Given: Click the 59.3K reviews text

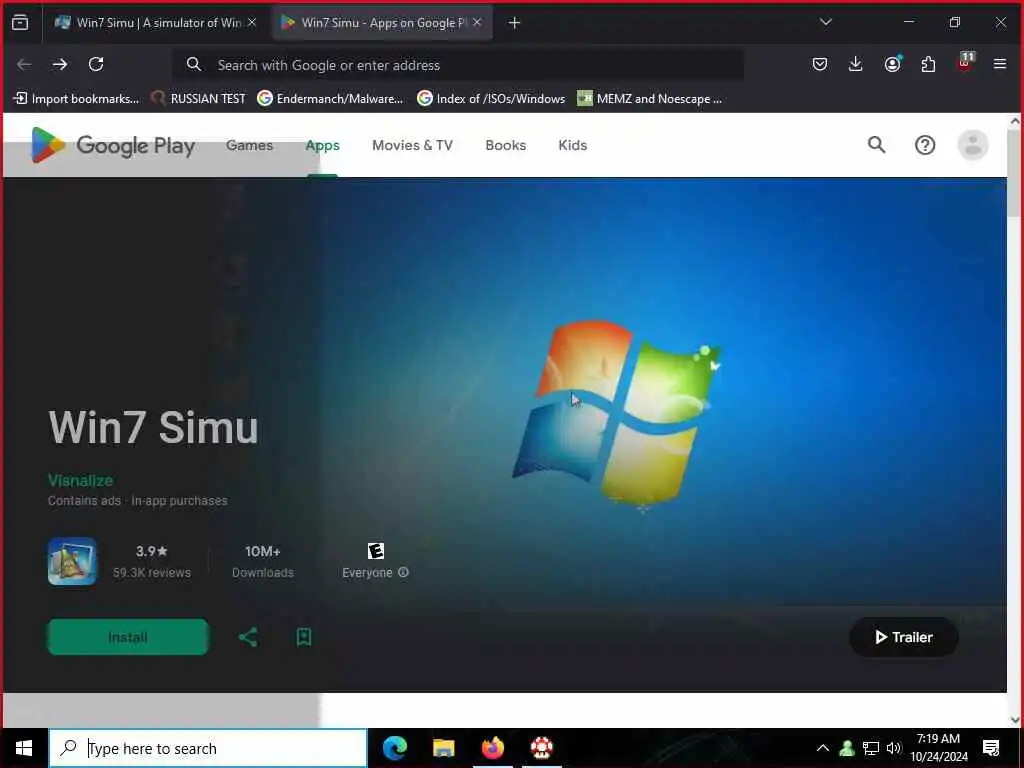Looking at the screenshot, I should pyautogui.click(x=152, y=572).
